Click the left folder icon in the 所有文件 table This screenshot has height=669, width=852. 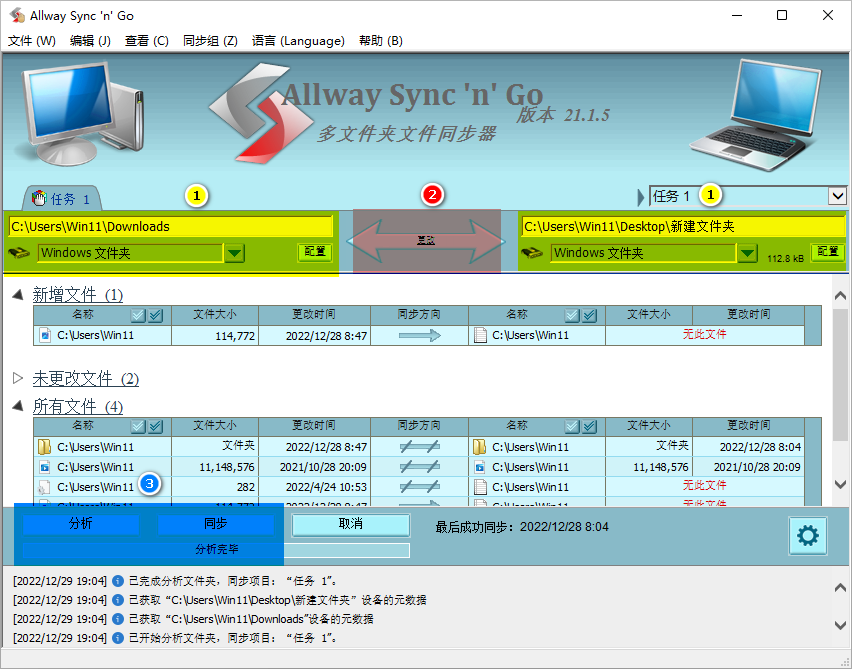point(45,447)
